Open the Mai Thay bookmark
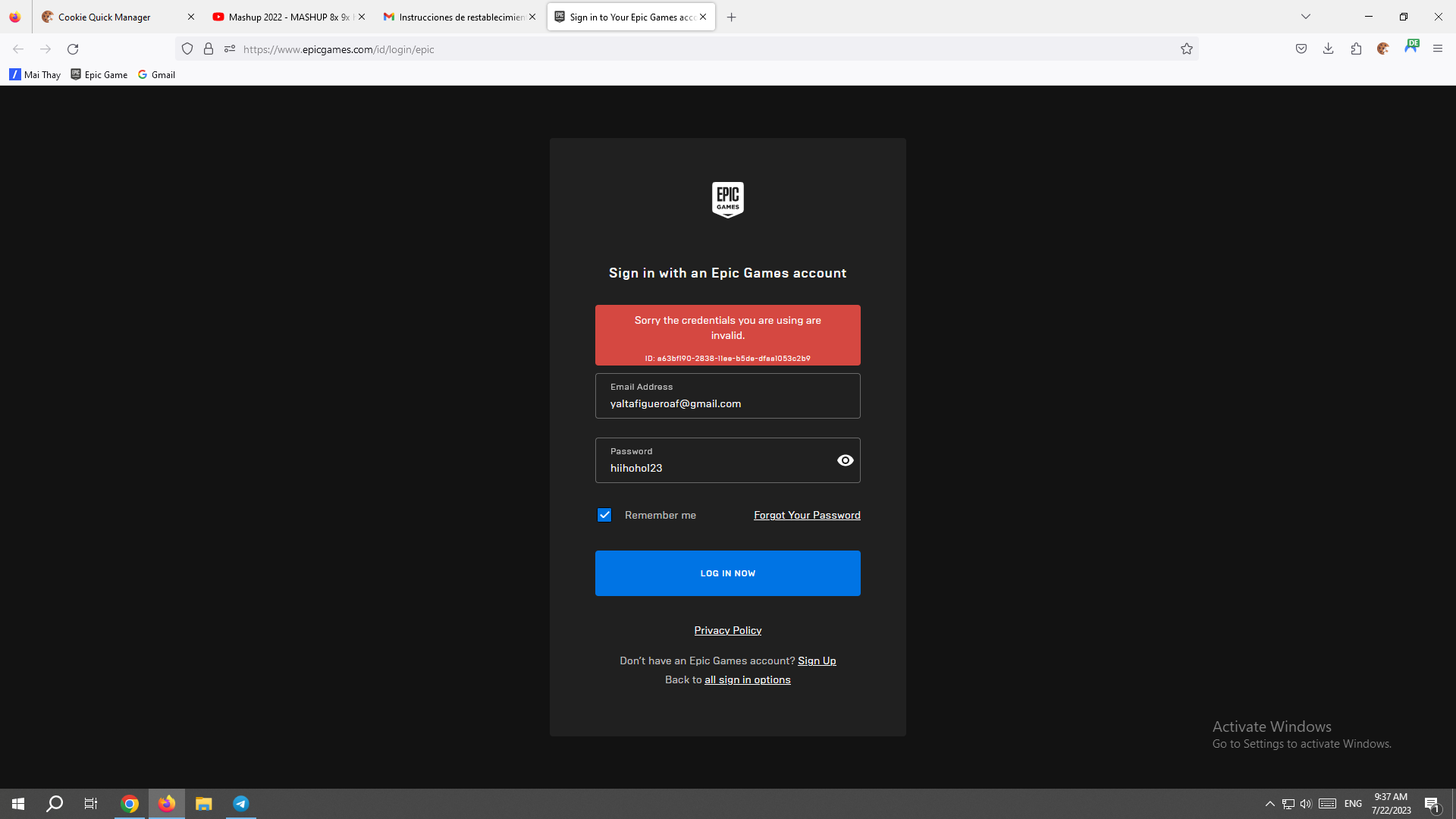Viewport: 1456px width, 819px height. [35, 75]
